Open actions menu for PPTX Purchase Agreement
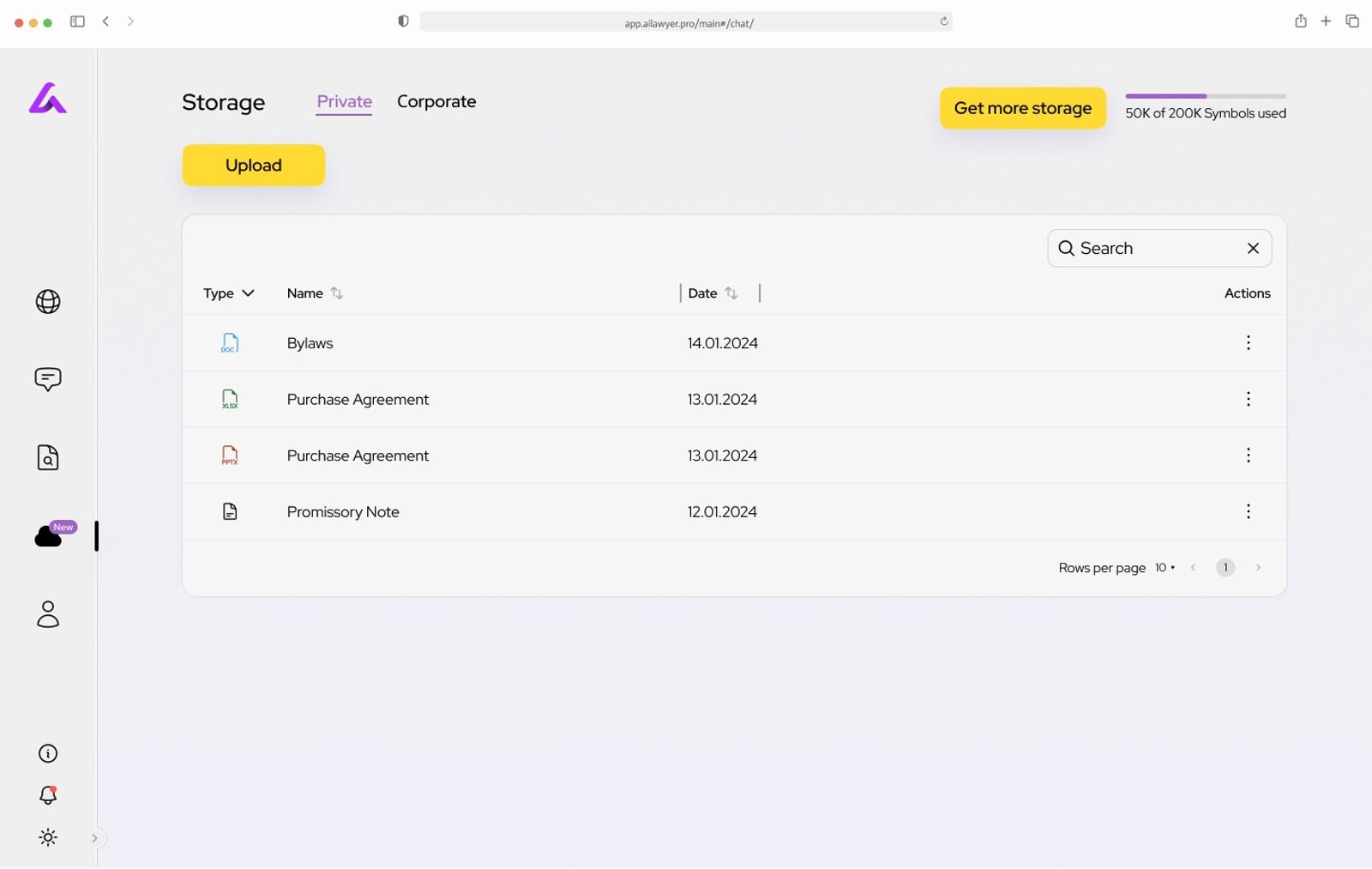The image size is (1372, 869). tap(1249, 456)
